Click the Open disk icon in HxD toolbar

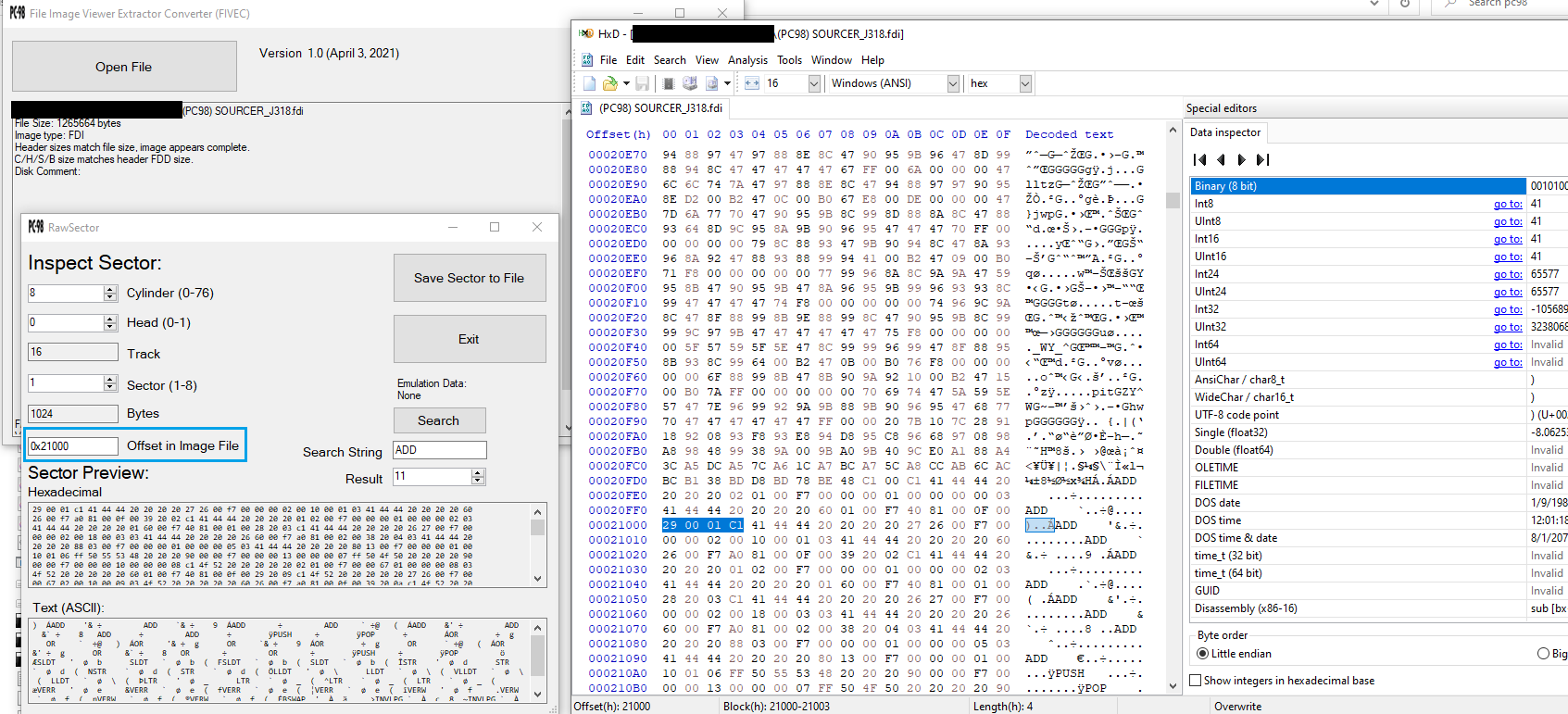[x=690, y=83]
